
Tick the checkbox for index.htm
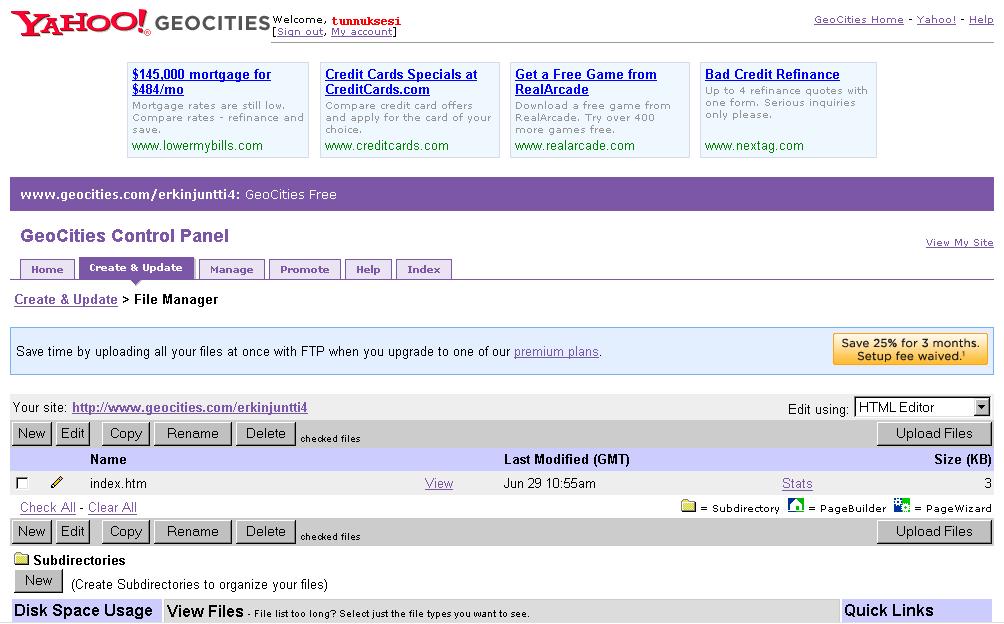[22, 484]
